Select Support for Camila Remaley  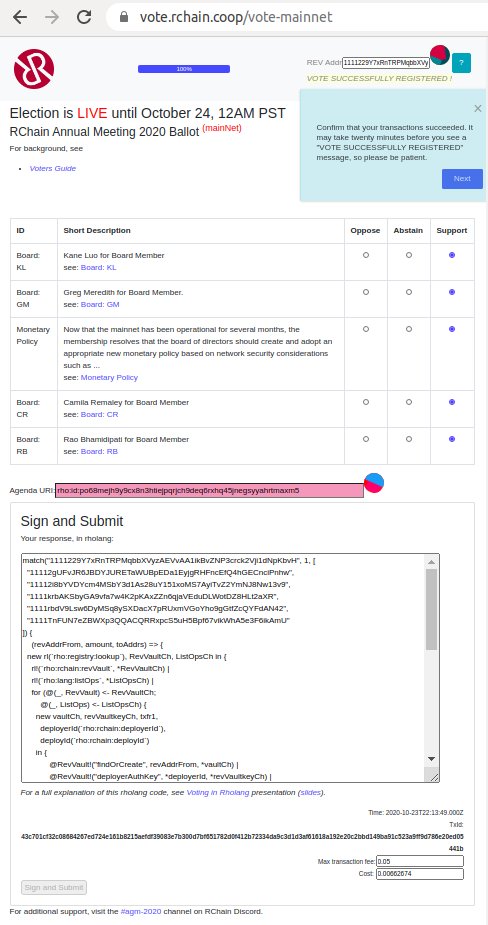[452, 402]
